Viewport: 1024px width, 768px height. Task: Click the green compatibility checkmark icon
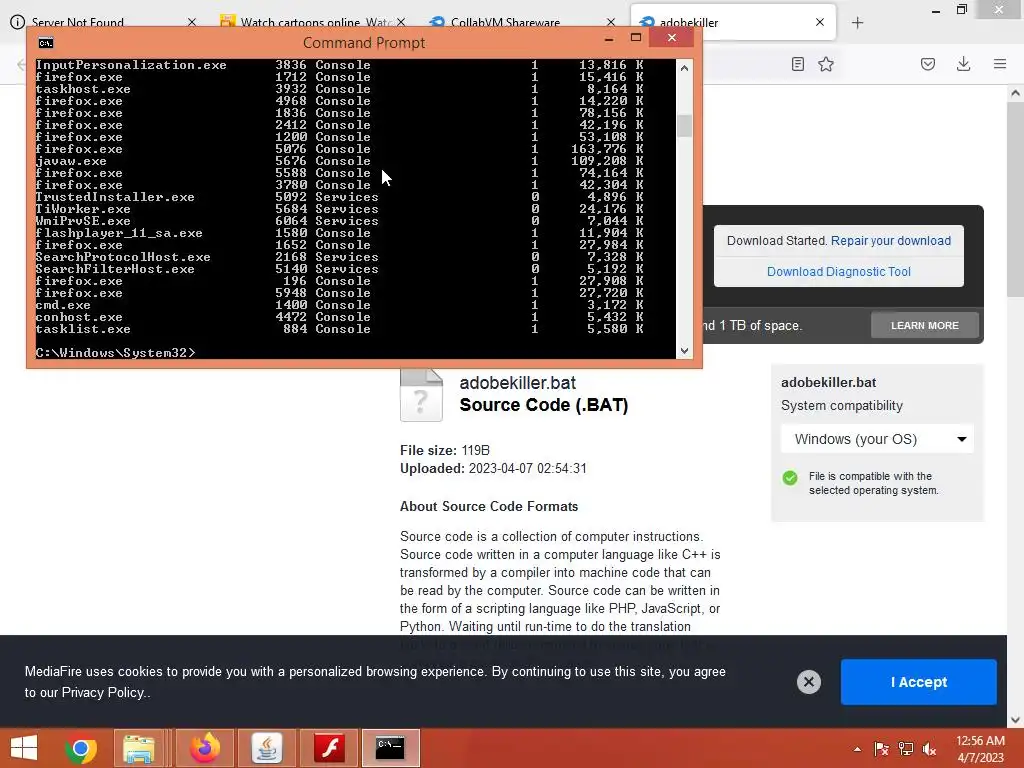(790, 477)
